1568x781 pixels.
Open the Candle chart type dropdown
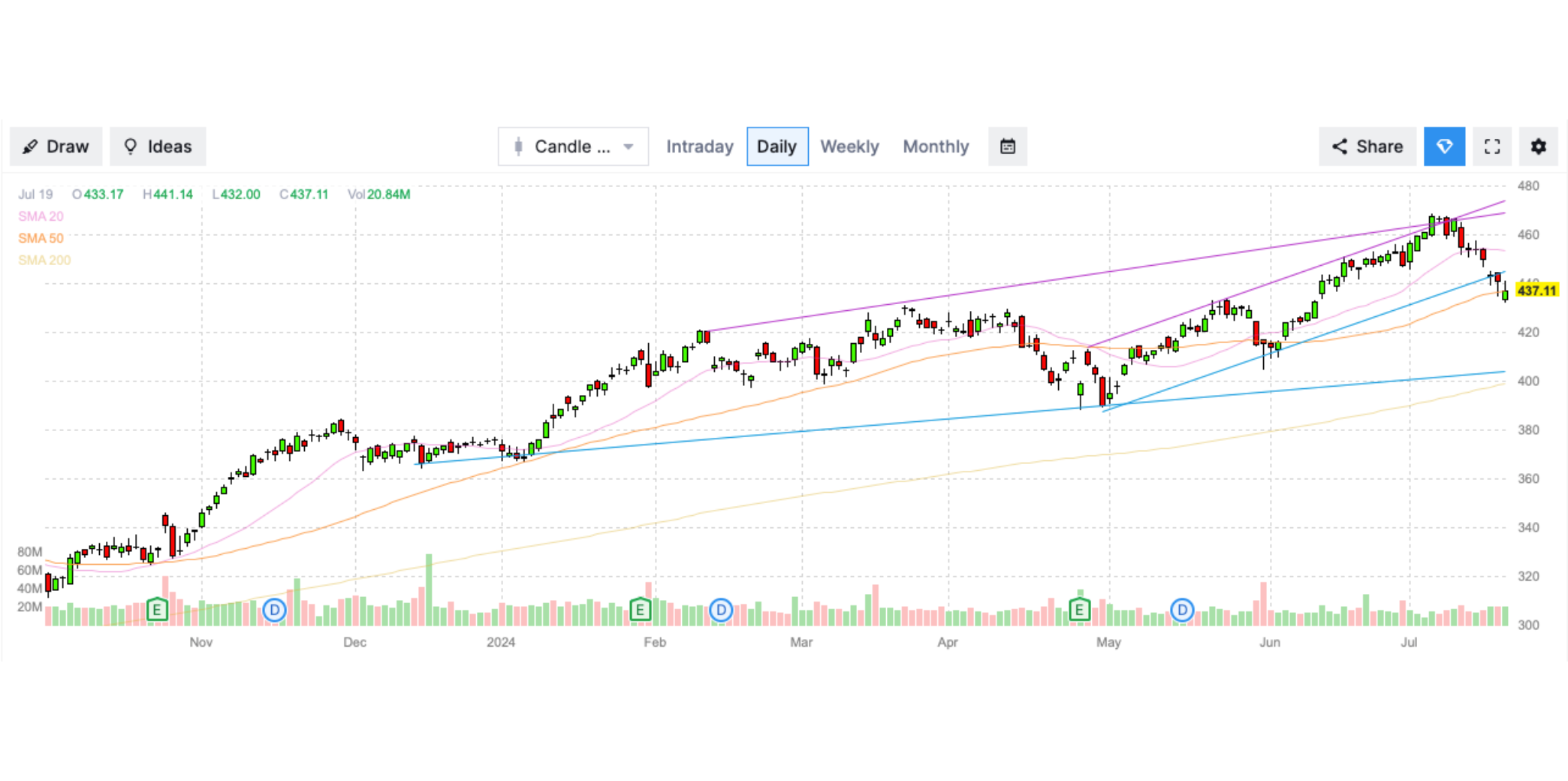(572, 146)
